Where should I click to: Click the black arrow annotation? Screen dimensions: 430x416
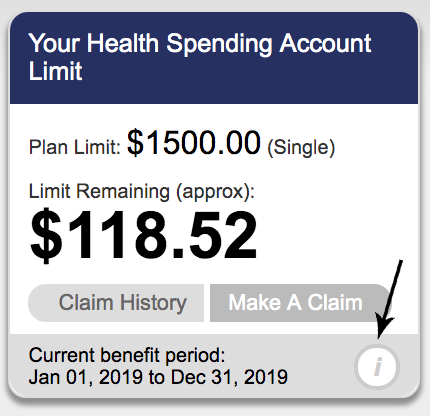coord(389,299)
